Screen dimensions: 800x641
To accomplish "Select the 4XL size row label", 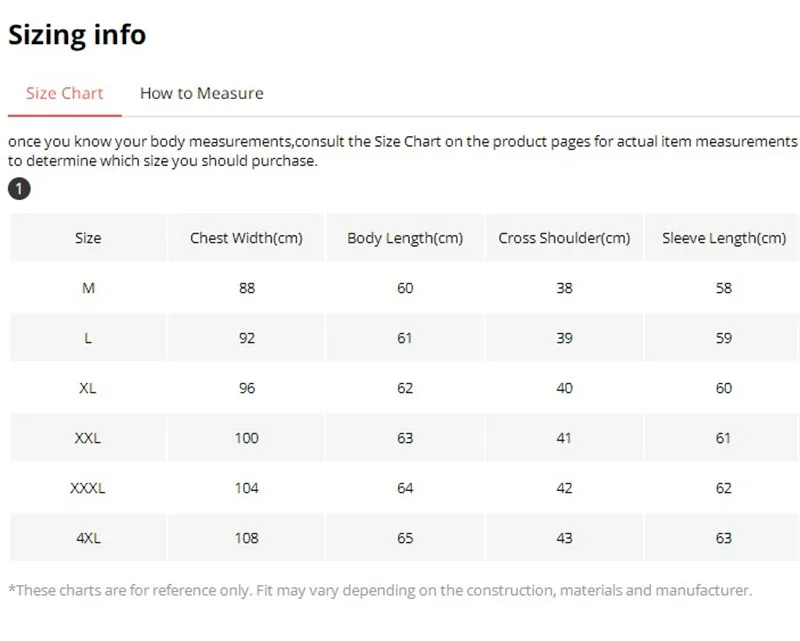I will (x=88, y=538).
